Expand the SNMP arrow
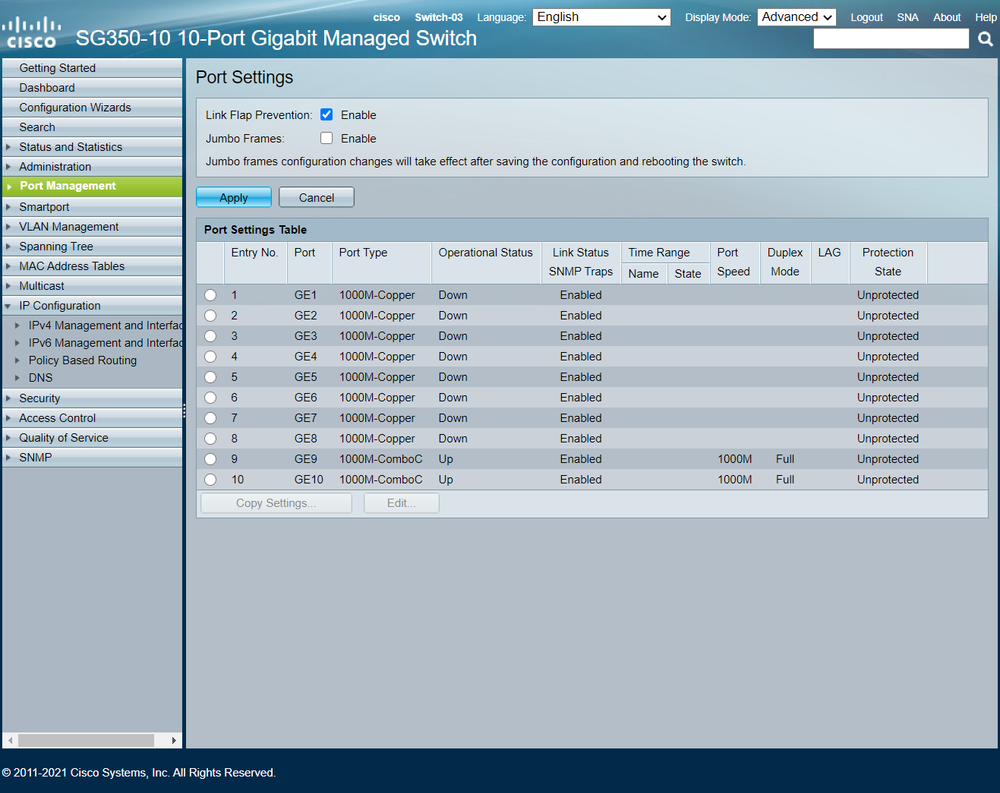The height and width of the screenshot is (793, 1000). (x=8, y=457)
